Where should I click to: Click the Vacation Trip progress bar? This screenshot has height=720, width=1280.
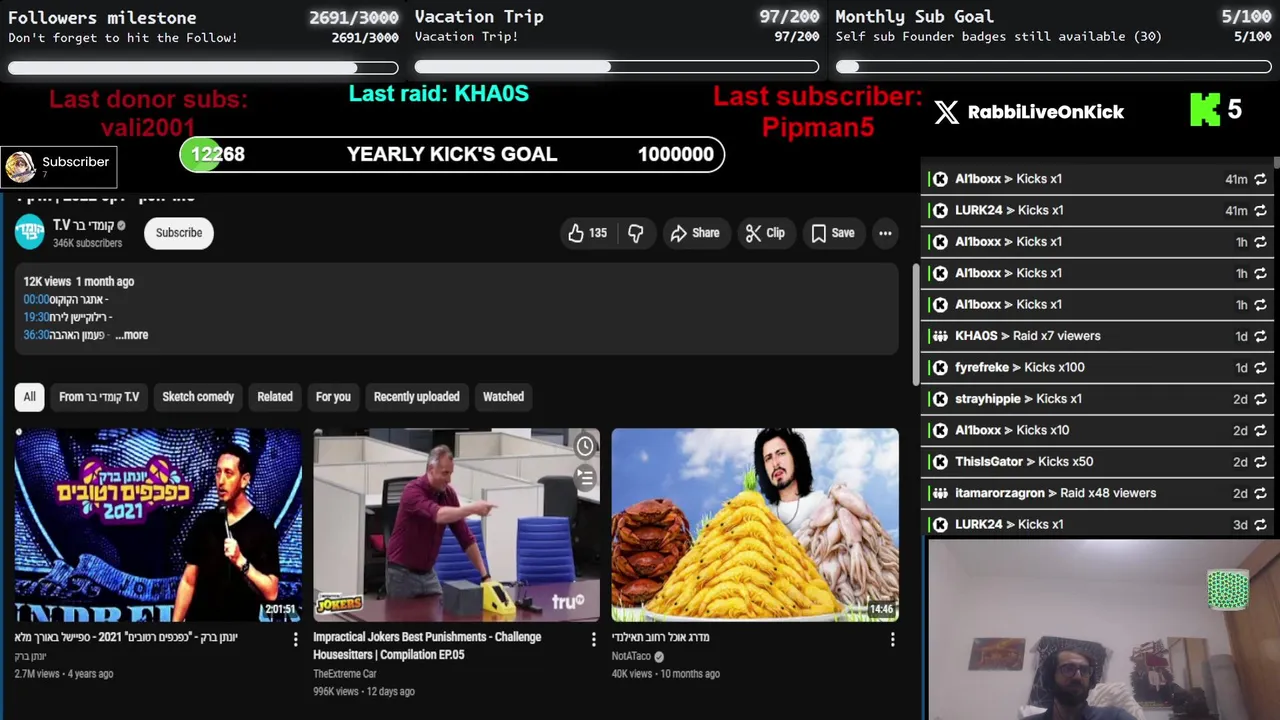coord(617,67)
